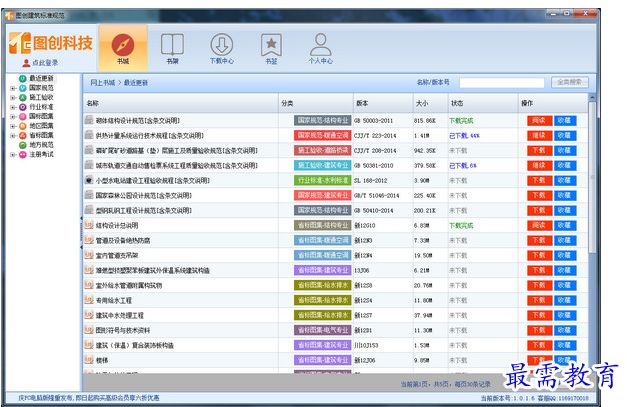The image size is (627, 407).
Task: Click the atlas icon of 建筑中水处理工程 row
Action: pos(89,315)
